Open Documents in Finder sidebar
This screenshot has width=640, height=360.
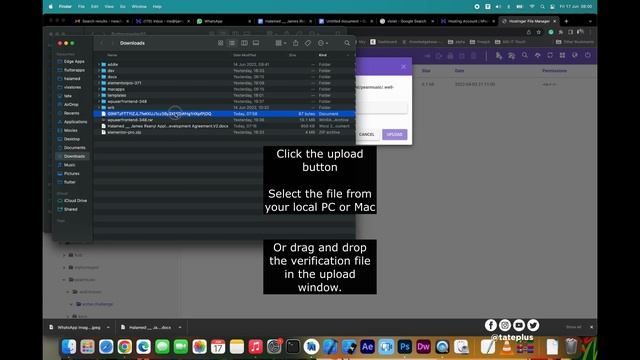click(x=74, y=148)
